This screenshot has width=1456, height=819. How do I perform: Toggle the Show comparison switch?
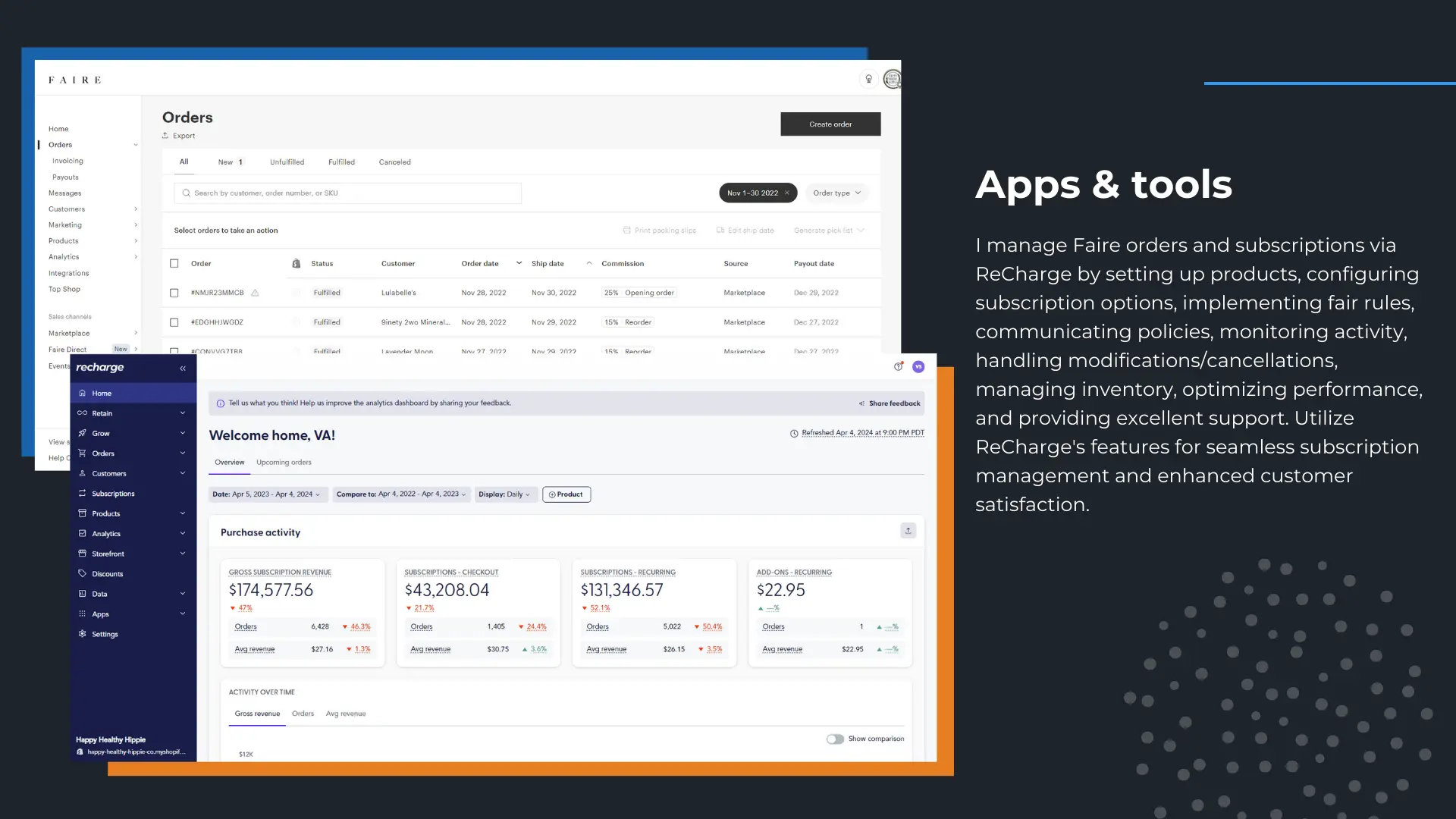835,739
